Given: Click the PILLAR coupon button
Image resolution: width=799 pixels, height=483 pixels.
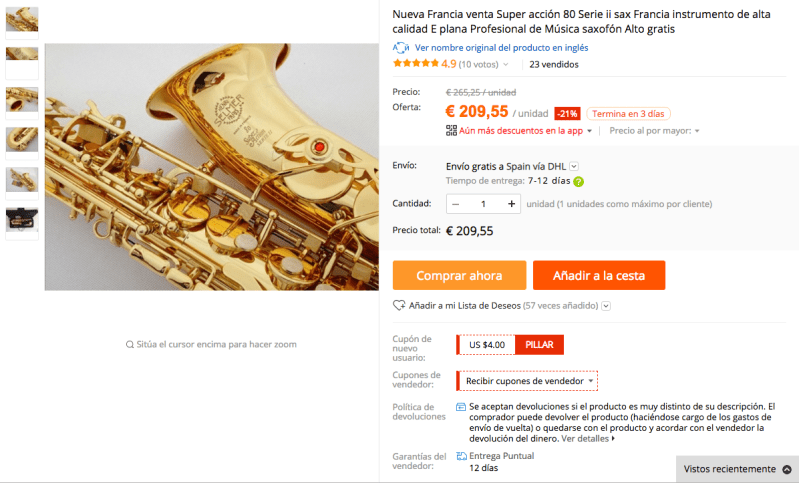Looking at the screenshot, I should click(x=539, y=345).
